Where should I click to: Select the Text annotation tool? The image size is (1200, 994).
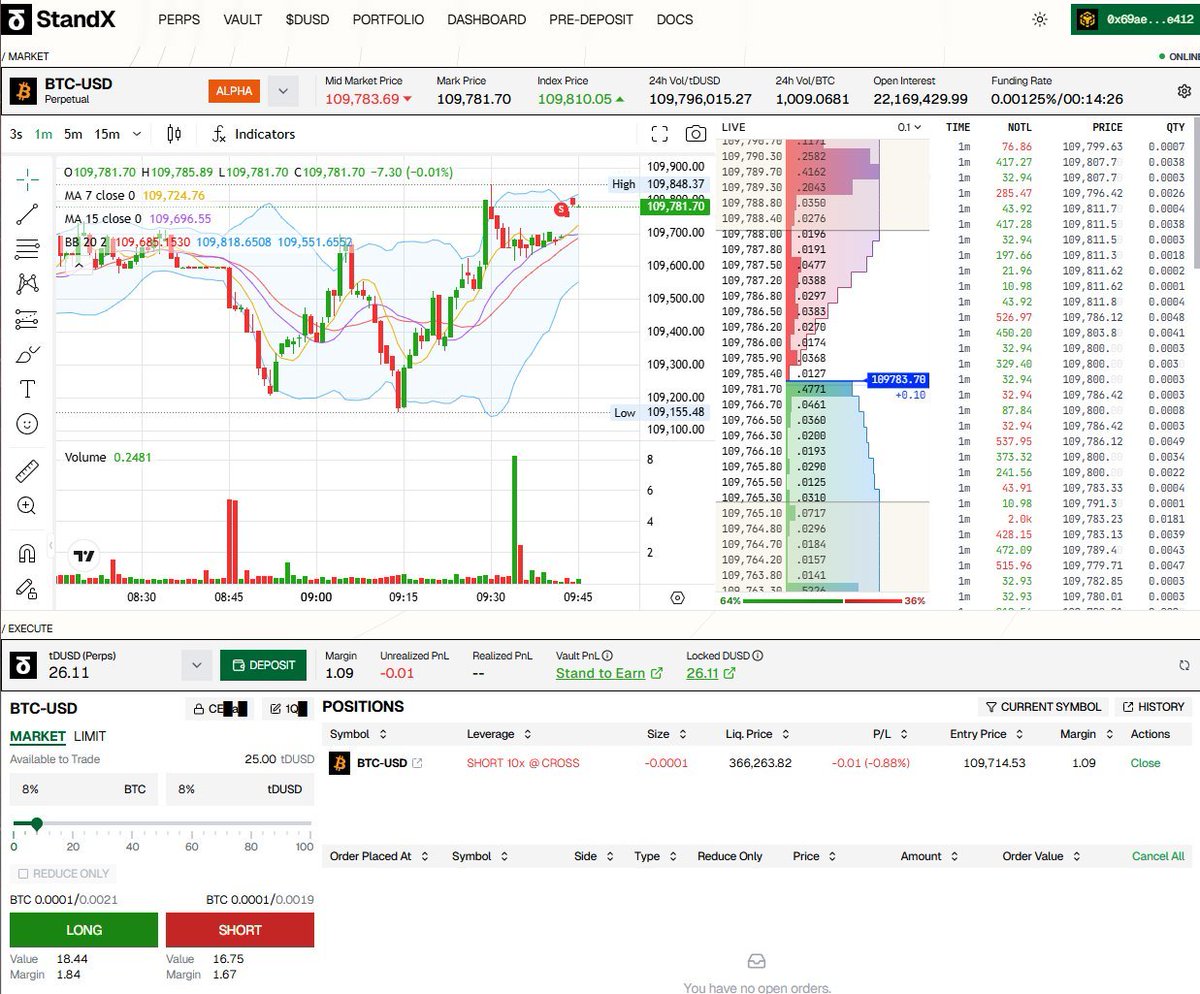coord(27,389)
